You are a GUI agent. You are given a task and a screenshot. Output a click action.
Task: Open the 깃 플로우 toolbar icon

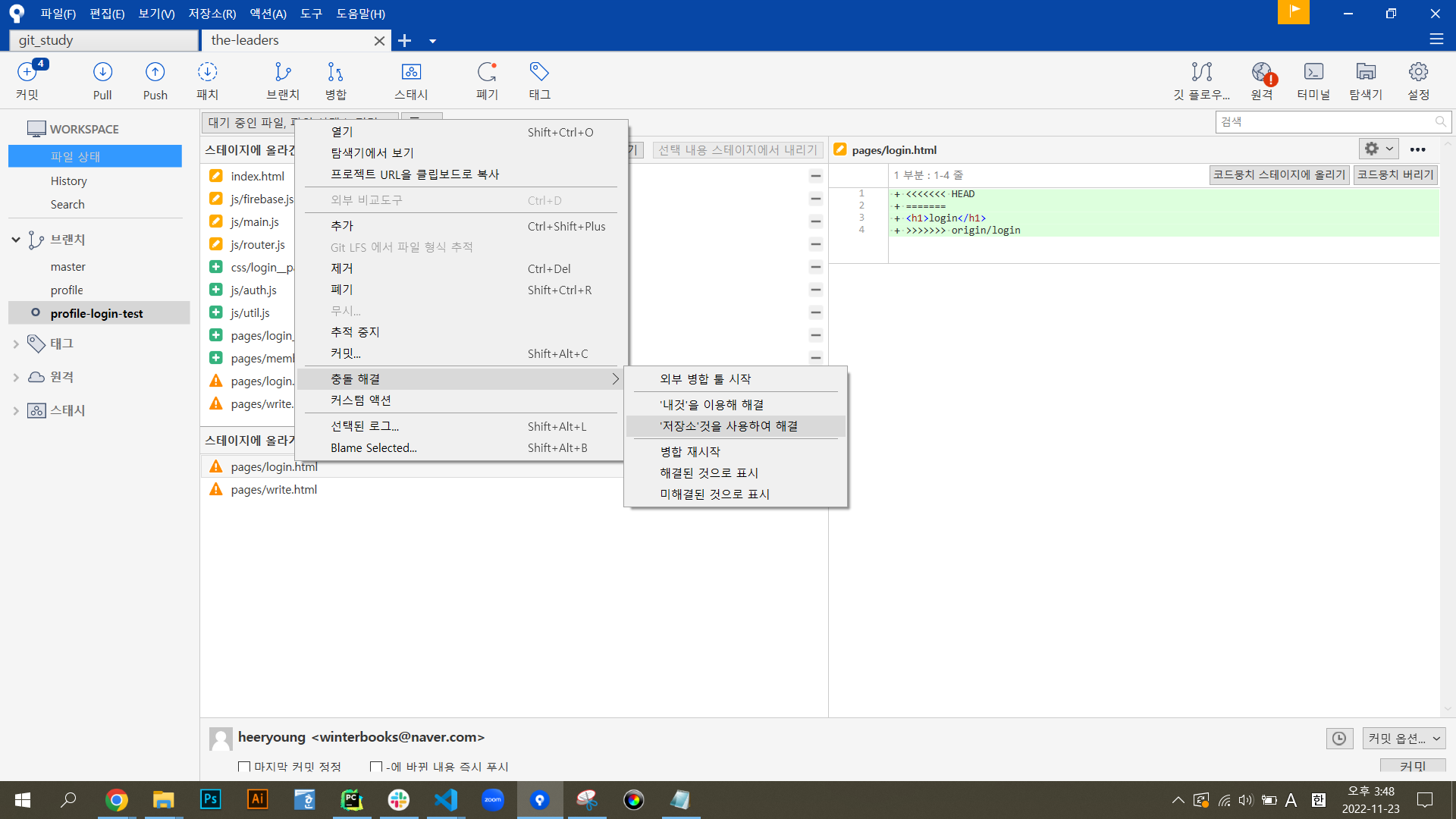click(x=1201, y=80)
